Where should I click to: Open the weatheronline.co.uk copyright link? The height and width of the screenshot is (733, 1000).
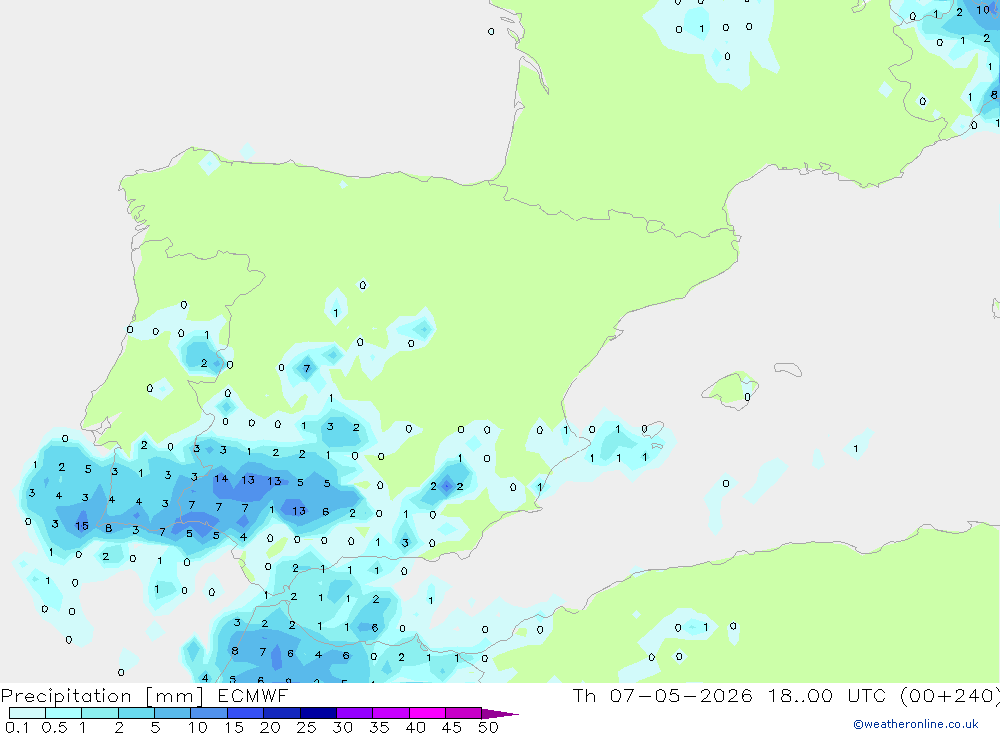click(x=915, y=724)
